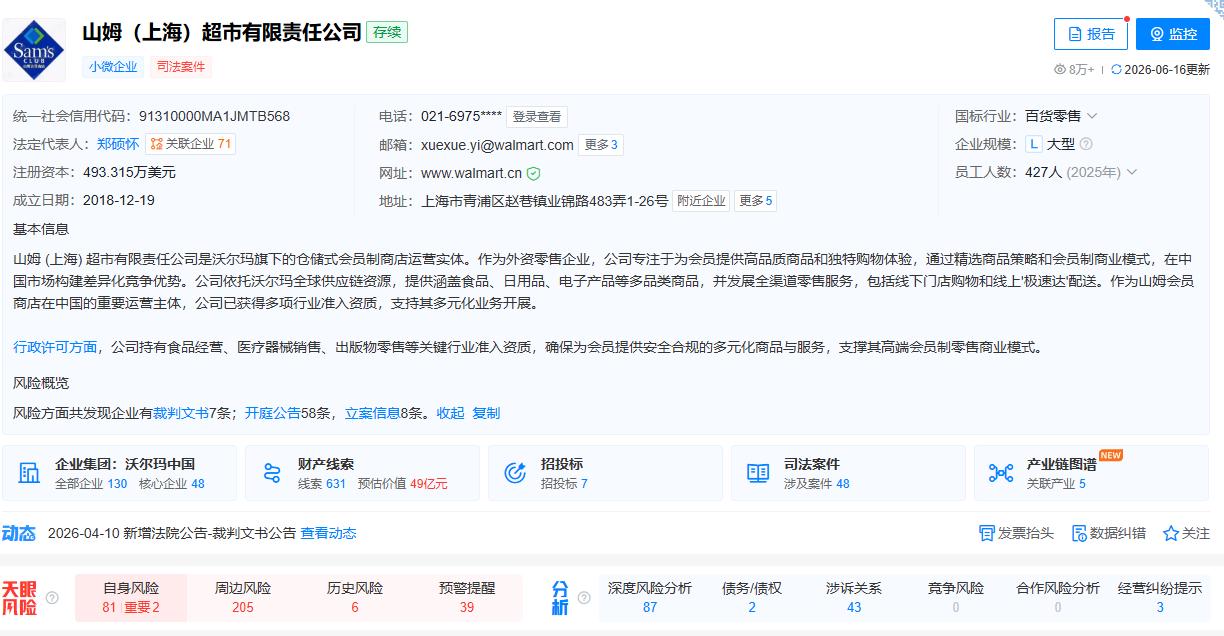Click the 数据纠错 data correction button

point(1109,533)
